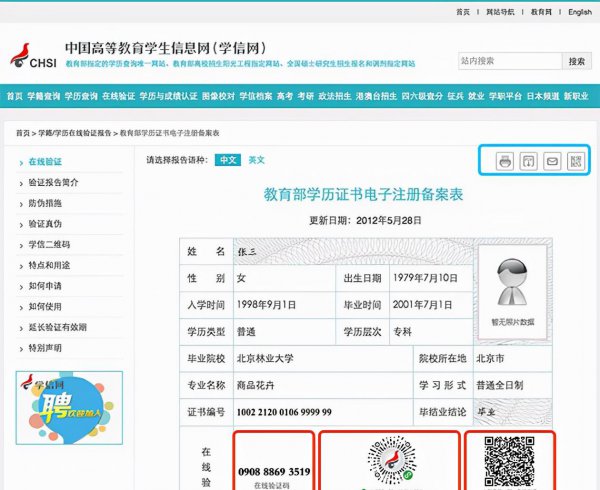This screenshot has height=490, width=600.
Task: Select 验证报告简介 in the sidebar
Action: 54,182
